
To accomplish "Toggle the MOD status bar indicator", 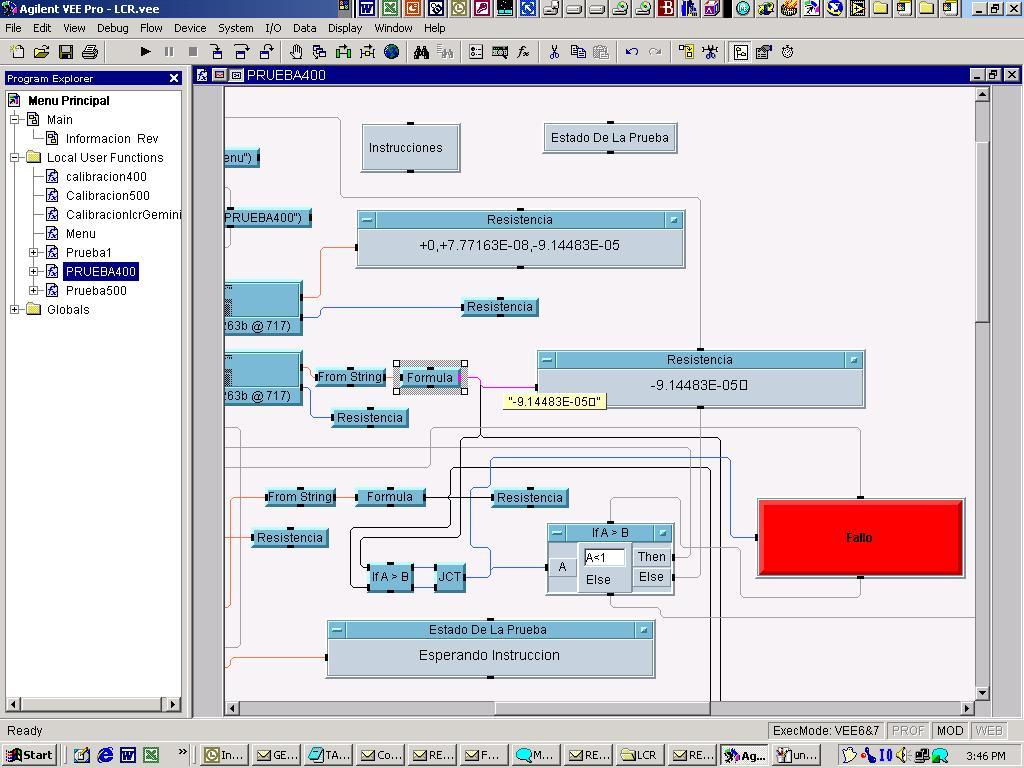I will (x=949, y=731).
